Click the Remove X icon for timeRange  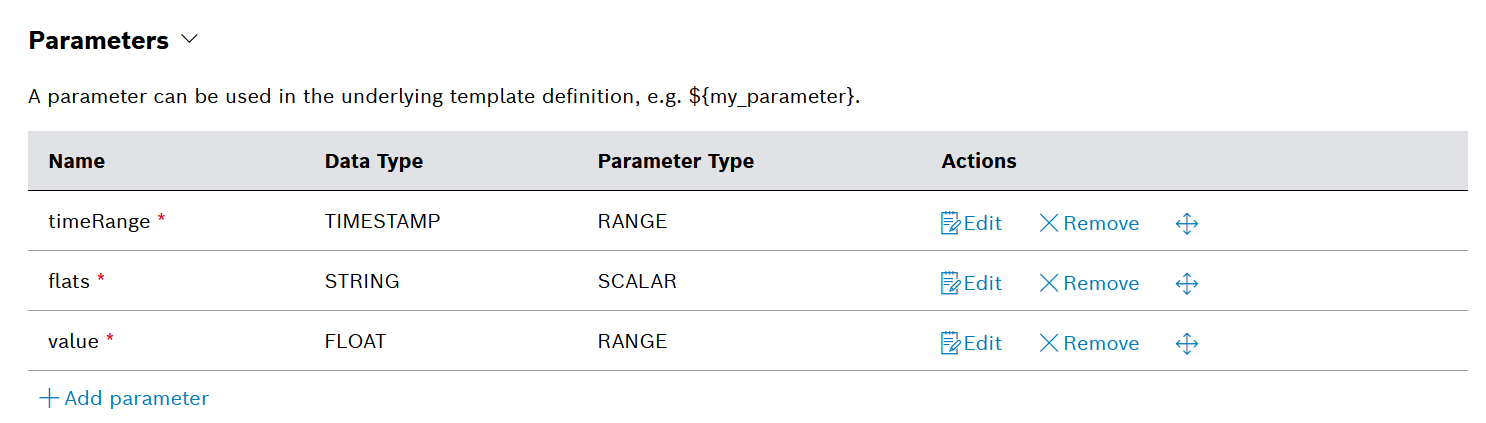pyautogui.click(x=1049, y=223)
